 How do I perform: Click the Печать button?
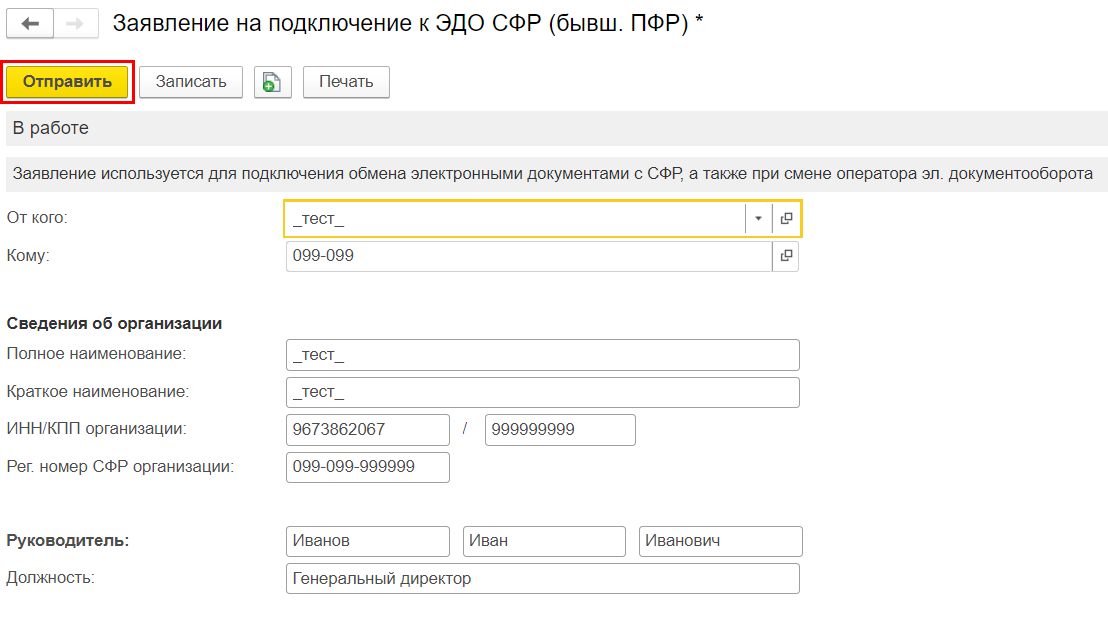coord(346,82)
